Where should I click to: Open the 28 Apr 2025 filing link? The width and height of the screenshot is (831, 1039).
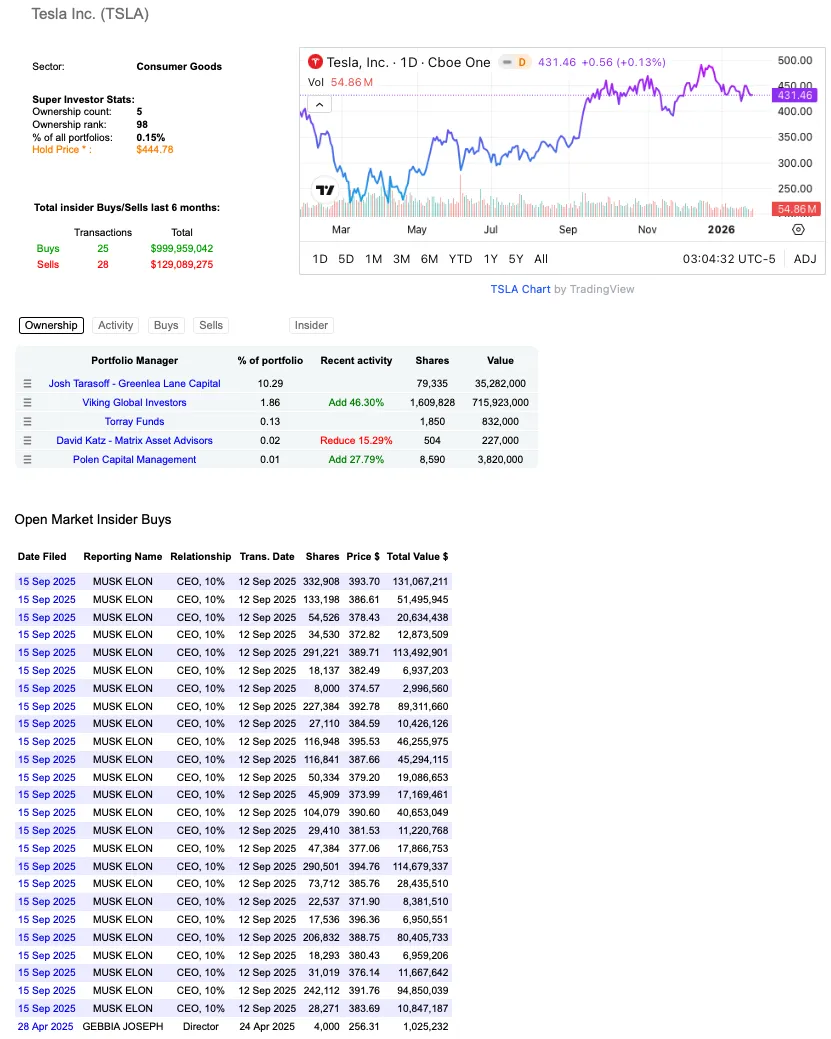(x=45, y=1026)
